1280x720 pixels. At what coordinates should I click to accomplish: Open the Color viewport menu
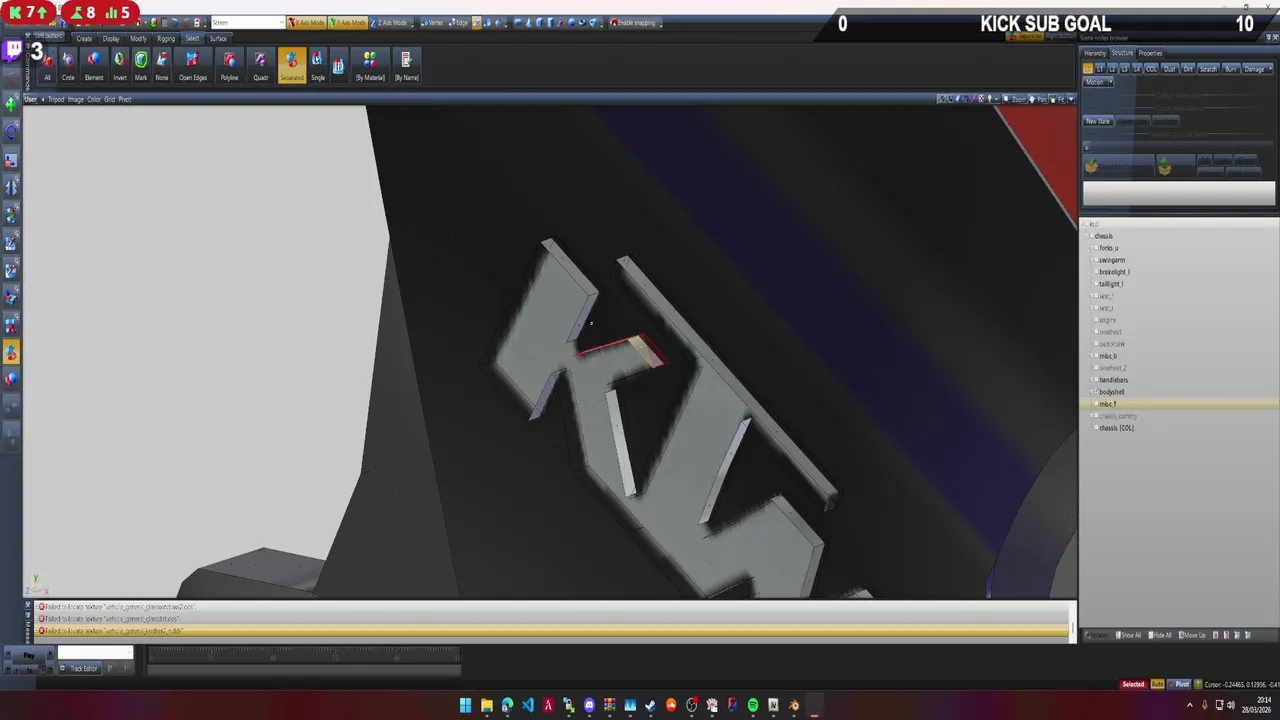[x=94, y=99]
